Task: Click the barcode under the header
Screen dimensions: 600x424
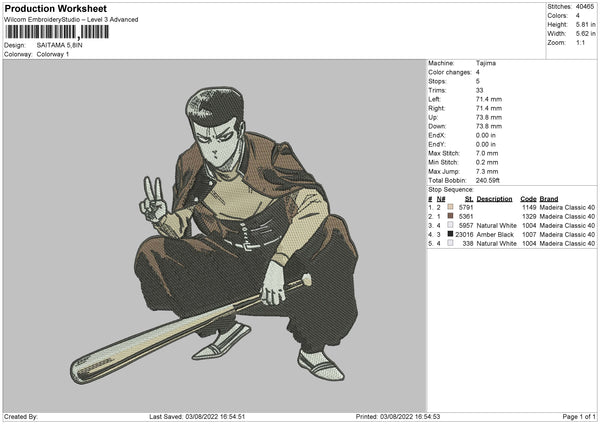Action: pyautogui.click(x=57, y=32)
